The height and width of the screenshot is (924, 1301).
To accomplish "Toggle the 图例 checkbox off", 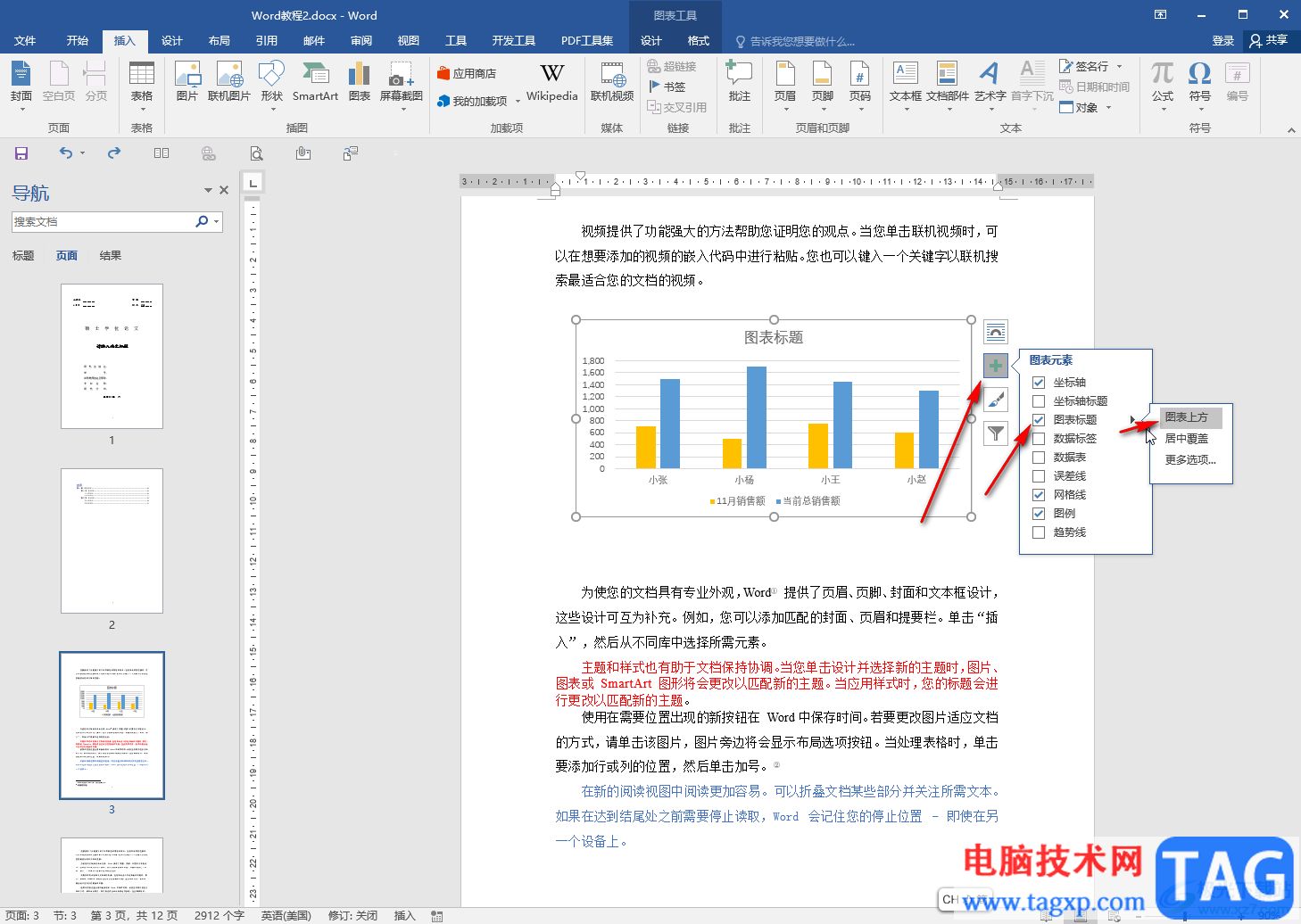I will coord(1039,514).
